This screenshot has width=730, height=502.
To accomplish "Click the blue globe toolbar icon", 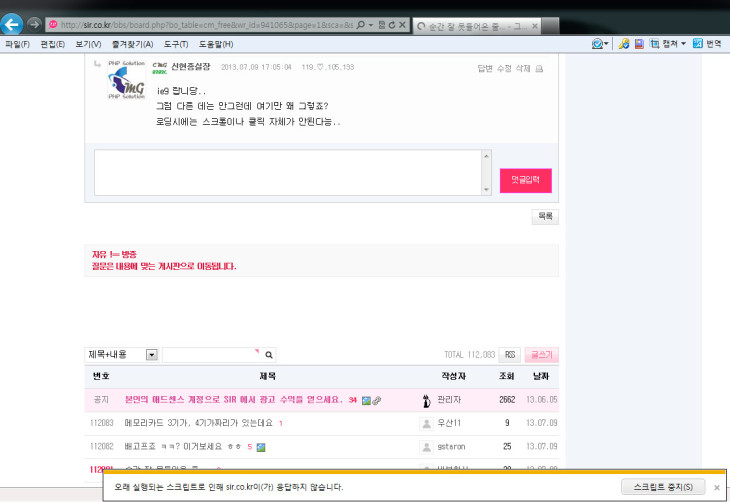I will coord(598,44).
